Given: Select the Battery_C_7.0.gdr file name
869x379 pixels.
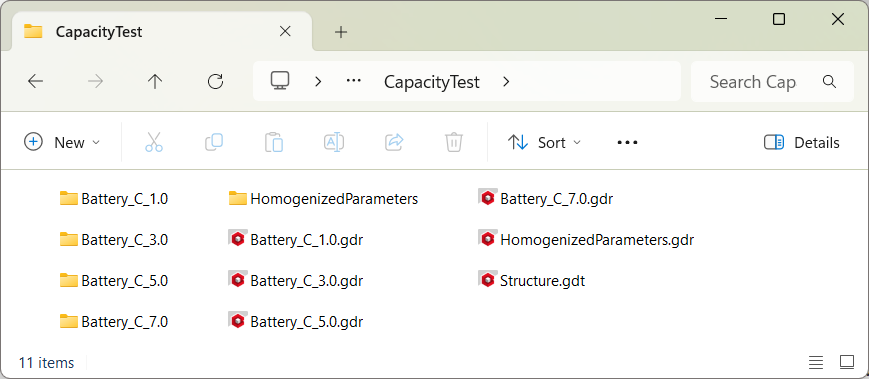Looking at the screenshot, I should (x=556, y=199).
